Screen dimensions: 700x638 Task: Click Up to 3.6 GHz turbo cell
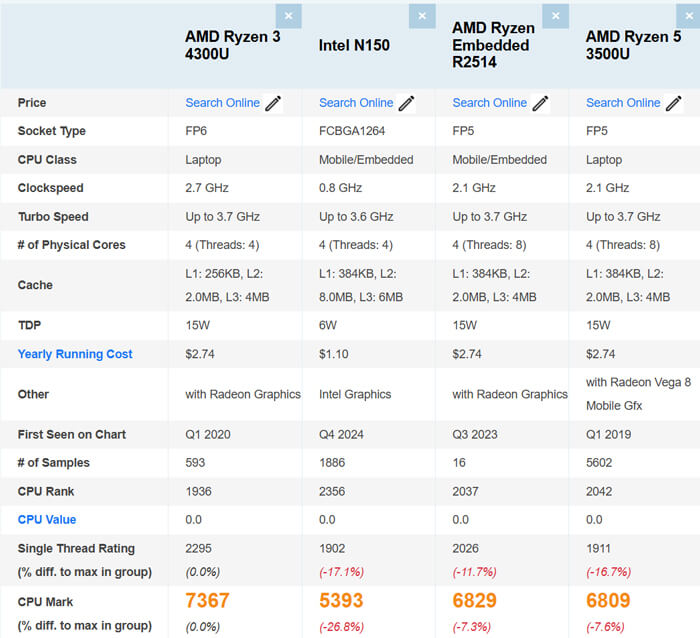(356, 217)
